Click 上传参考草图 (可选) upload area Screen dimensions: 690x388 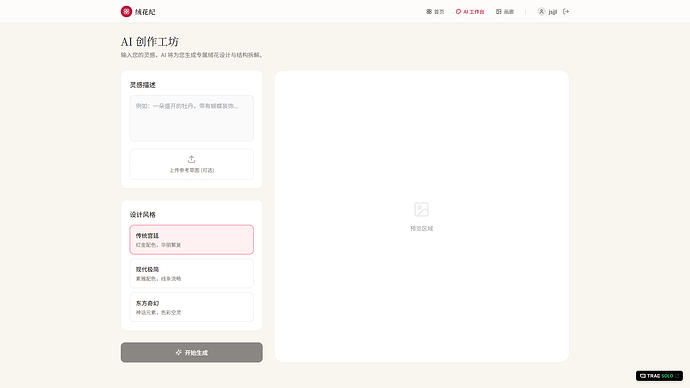[x=191, y=164]
